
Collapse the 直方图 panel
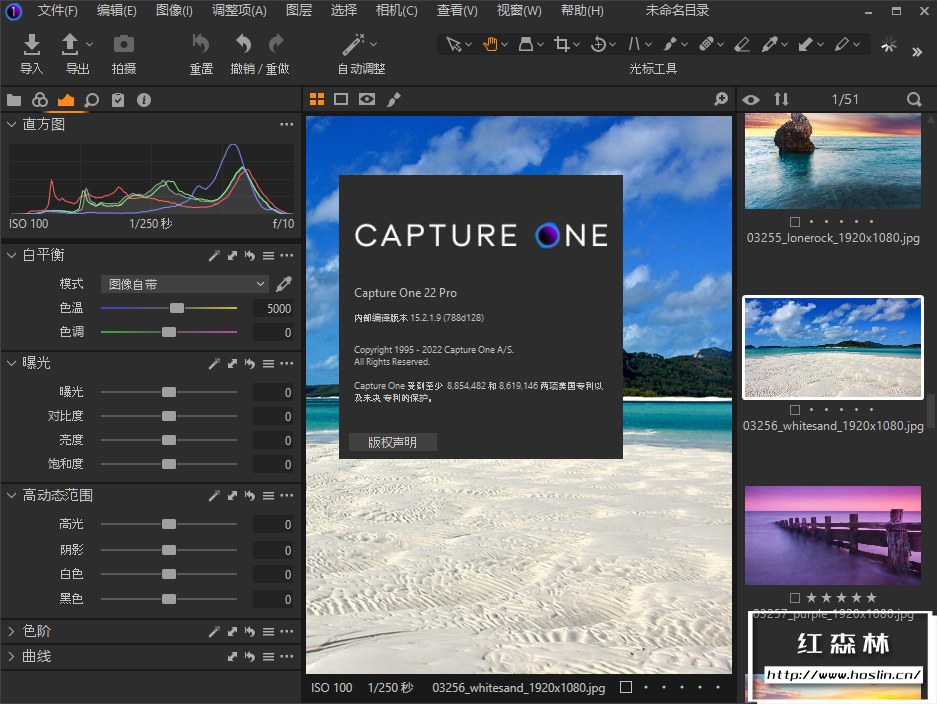[12, 124]
